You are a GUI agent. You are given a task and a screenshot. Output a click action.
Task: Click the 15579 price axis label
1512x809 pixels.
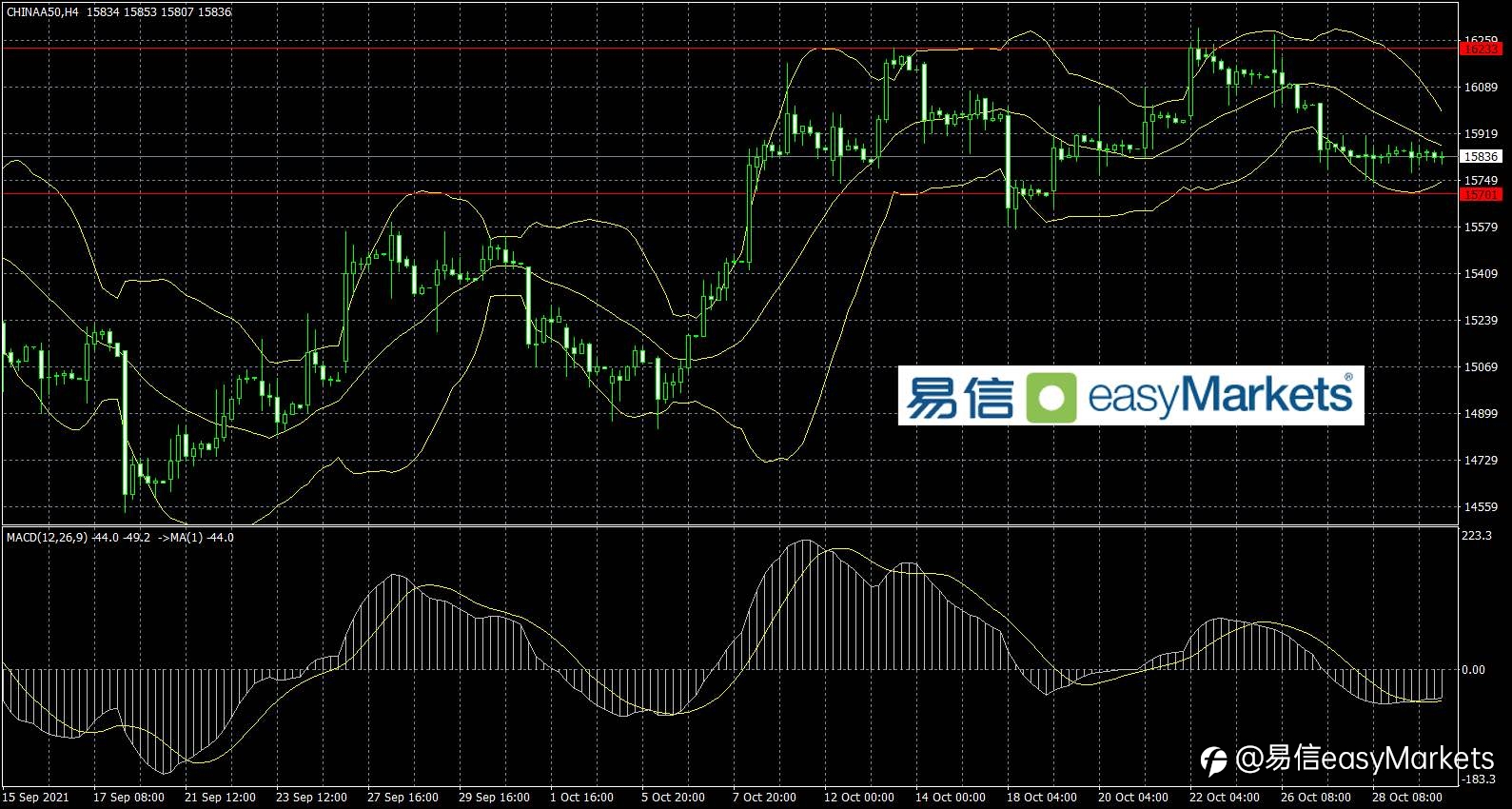coord(1481,227)
